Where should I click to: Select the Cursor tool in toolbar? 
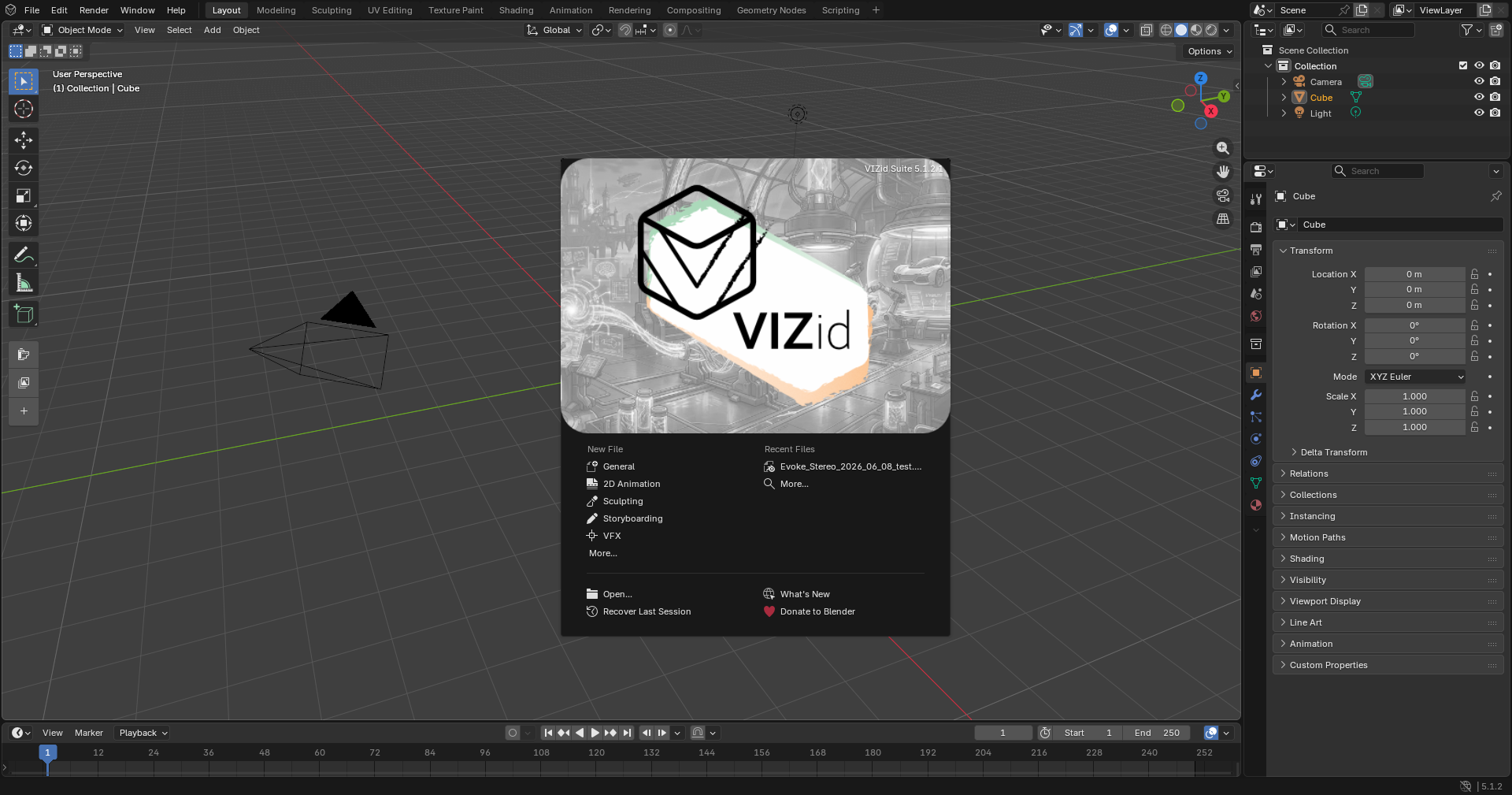coord(24,109)
